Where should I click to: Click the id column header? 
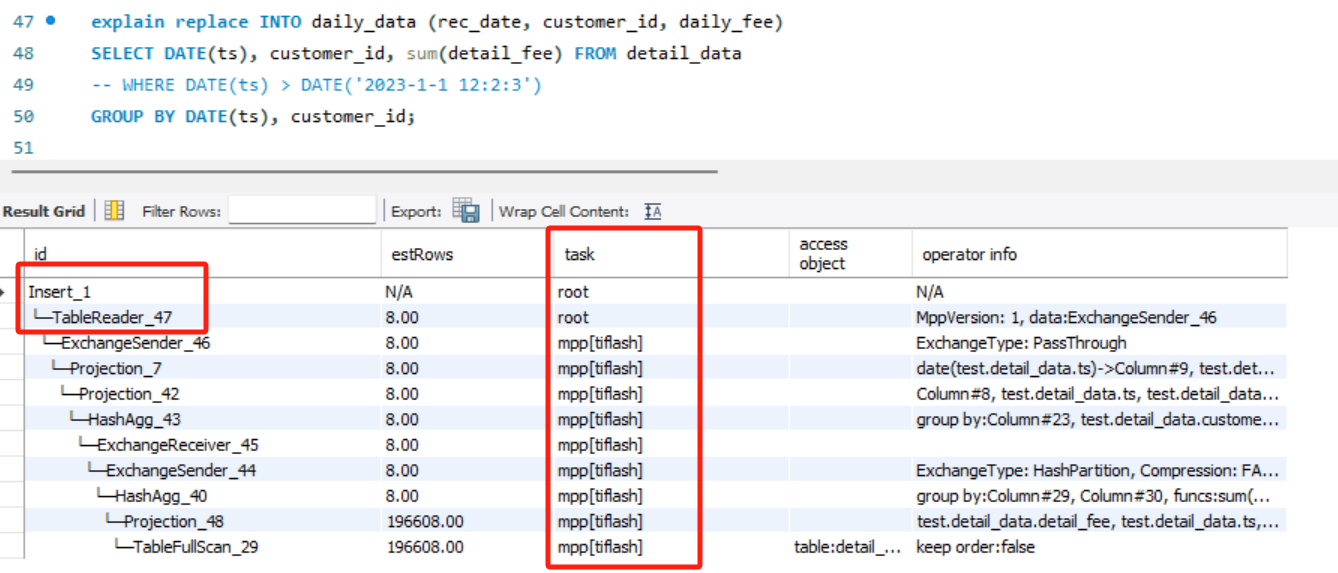(40, 254)
